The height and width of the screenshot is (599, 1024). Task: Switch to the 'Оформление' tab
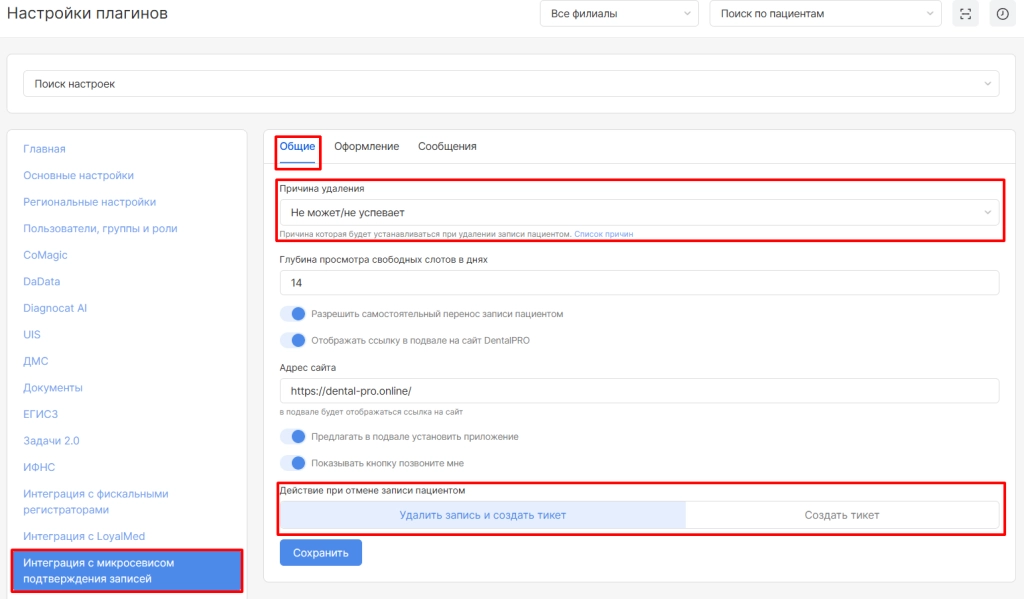pyautogui.click(x=366, y=147)
